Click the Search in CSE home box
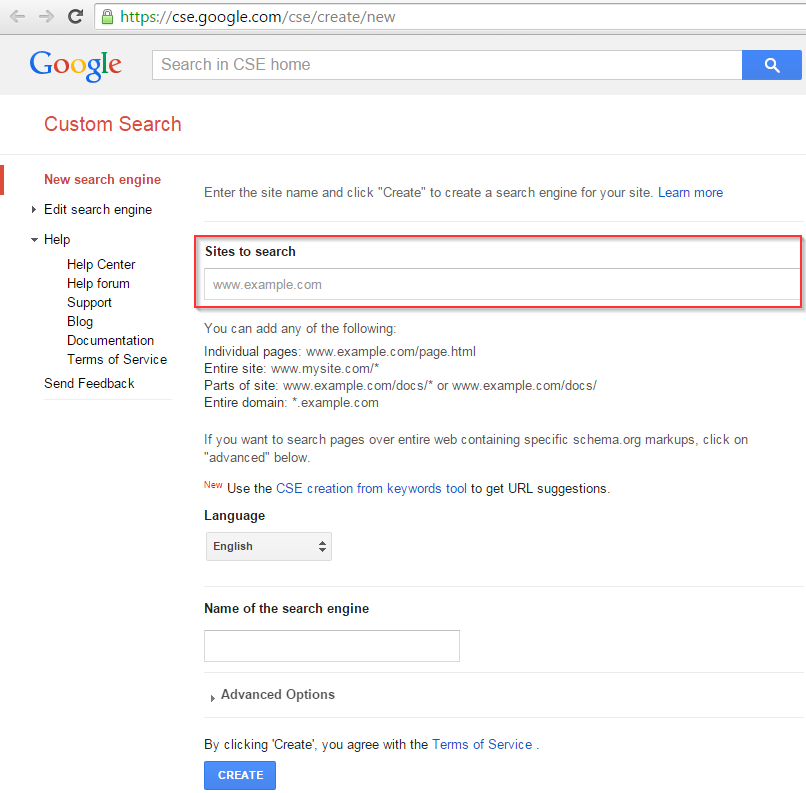 pos(447,65)
